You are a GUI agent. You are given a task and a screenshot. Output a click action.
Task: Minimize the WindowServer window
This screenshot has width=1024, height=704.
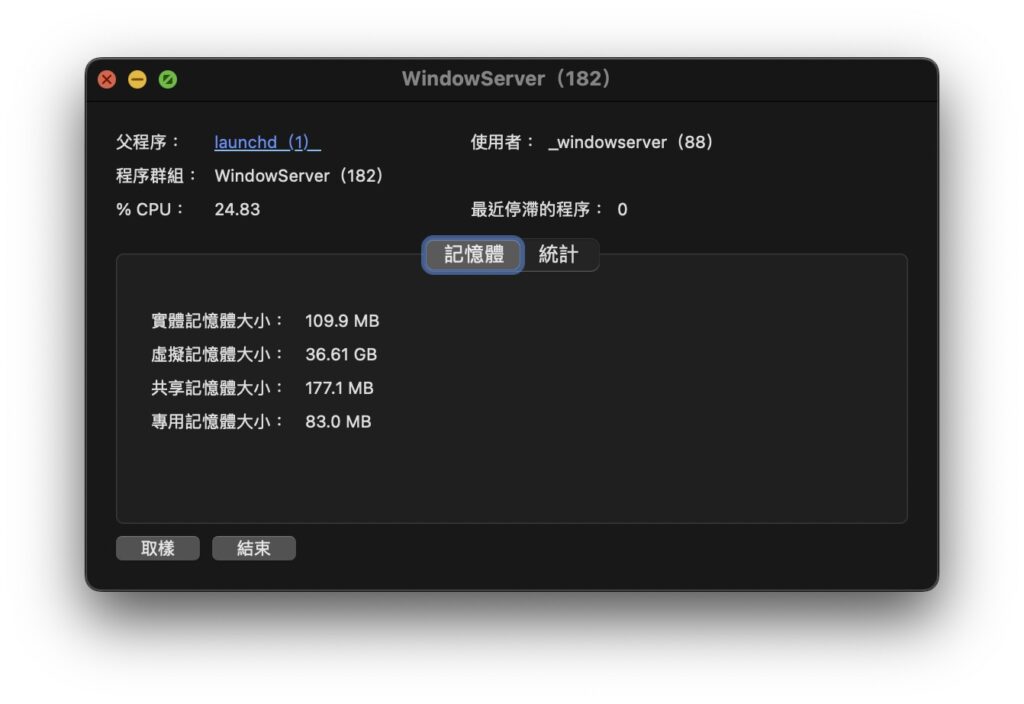click(137, 79)
